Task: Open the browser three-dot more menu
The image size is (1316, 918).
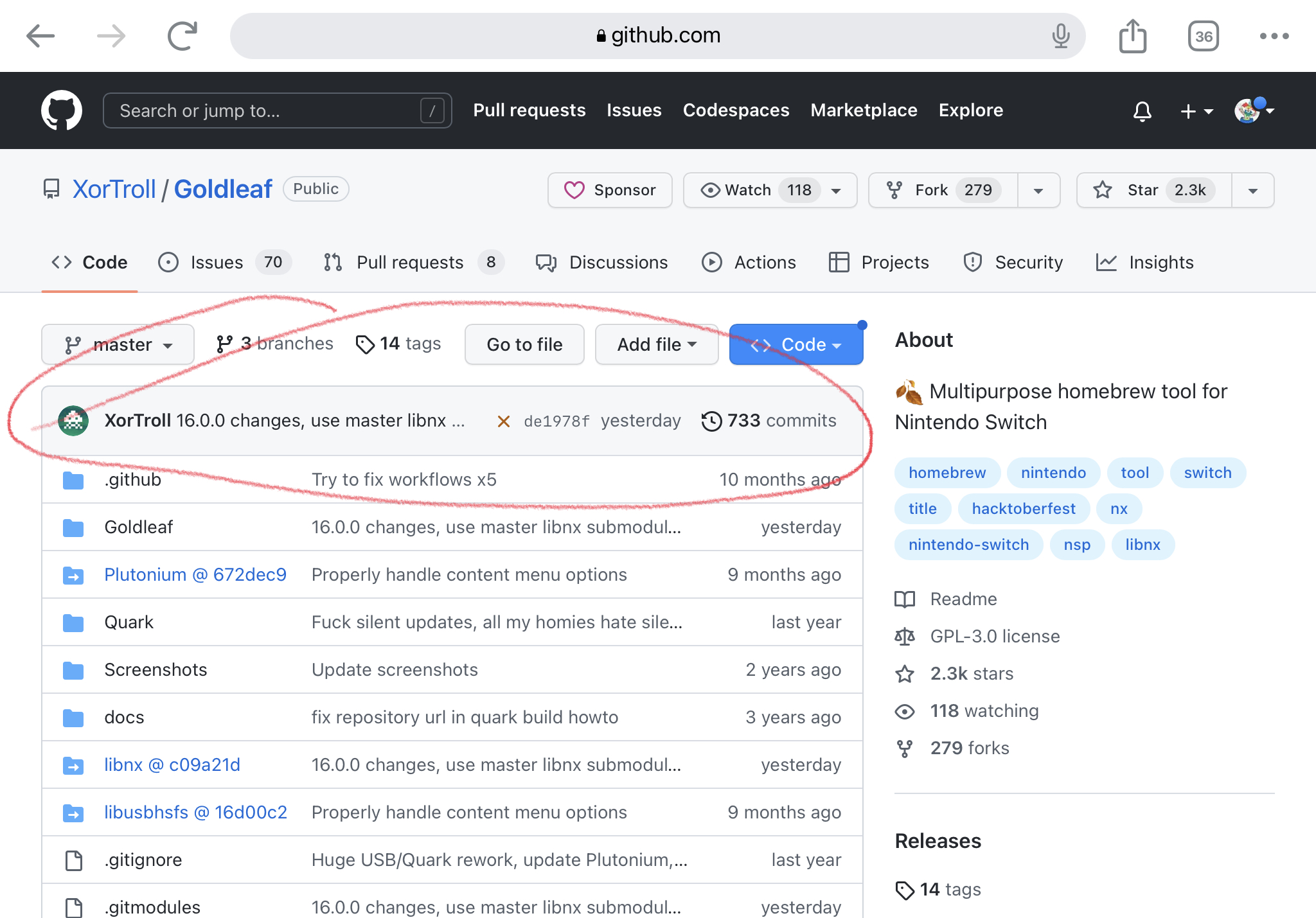Action: click(1274, 36)
